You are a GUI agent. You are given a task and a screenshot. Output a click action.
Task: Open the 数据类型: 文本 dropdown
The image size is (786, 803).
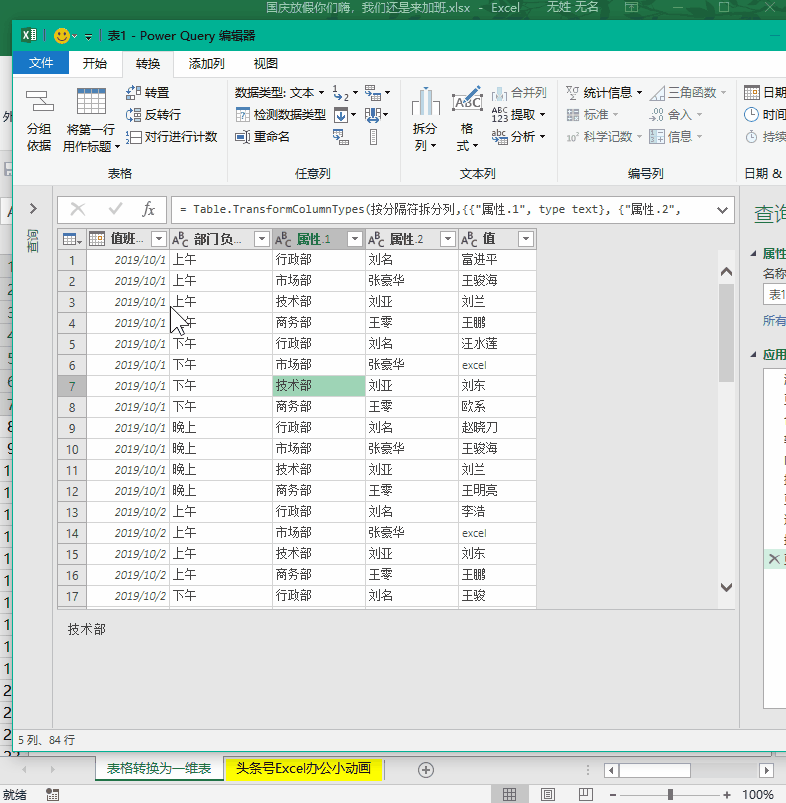(280, 93)
